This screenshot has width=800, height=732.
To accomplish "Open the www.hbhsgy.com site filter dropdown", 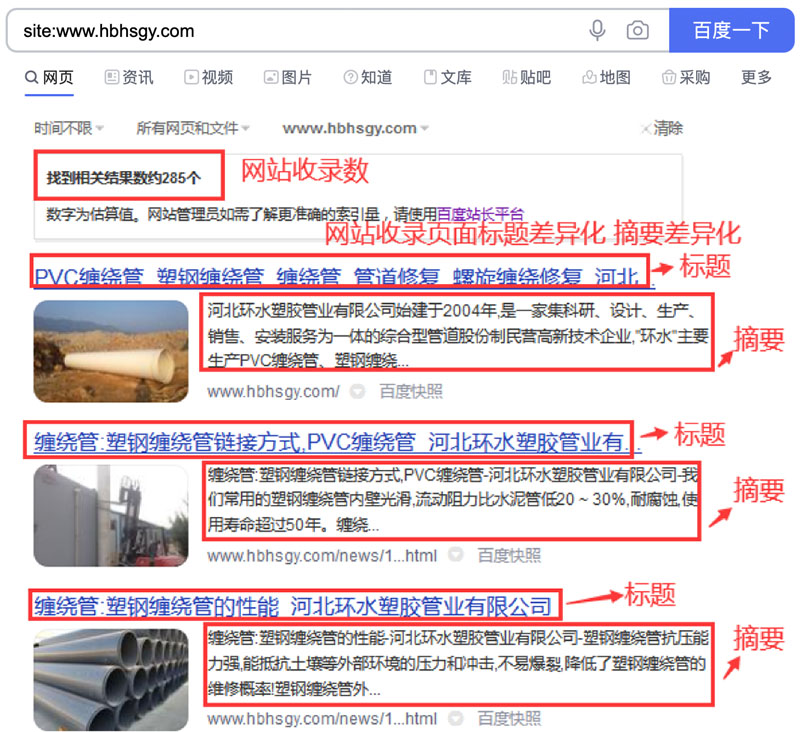I will tap(355, 128).
